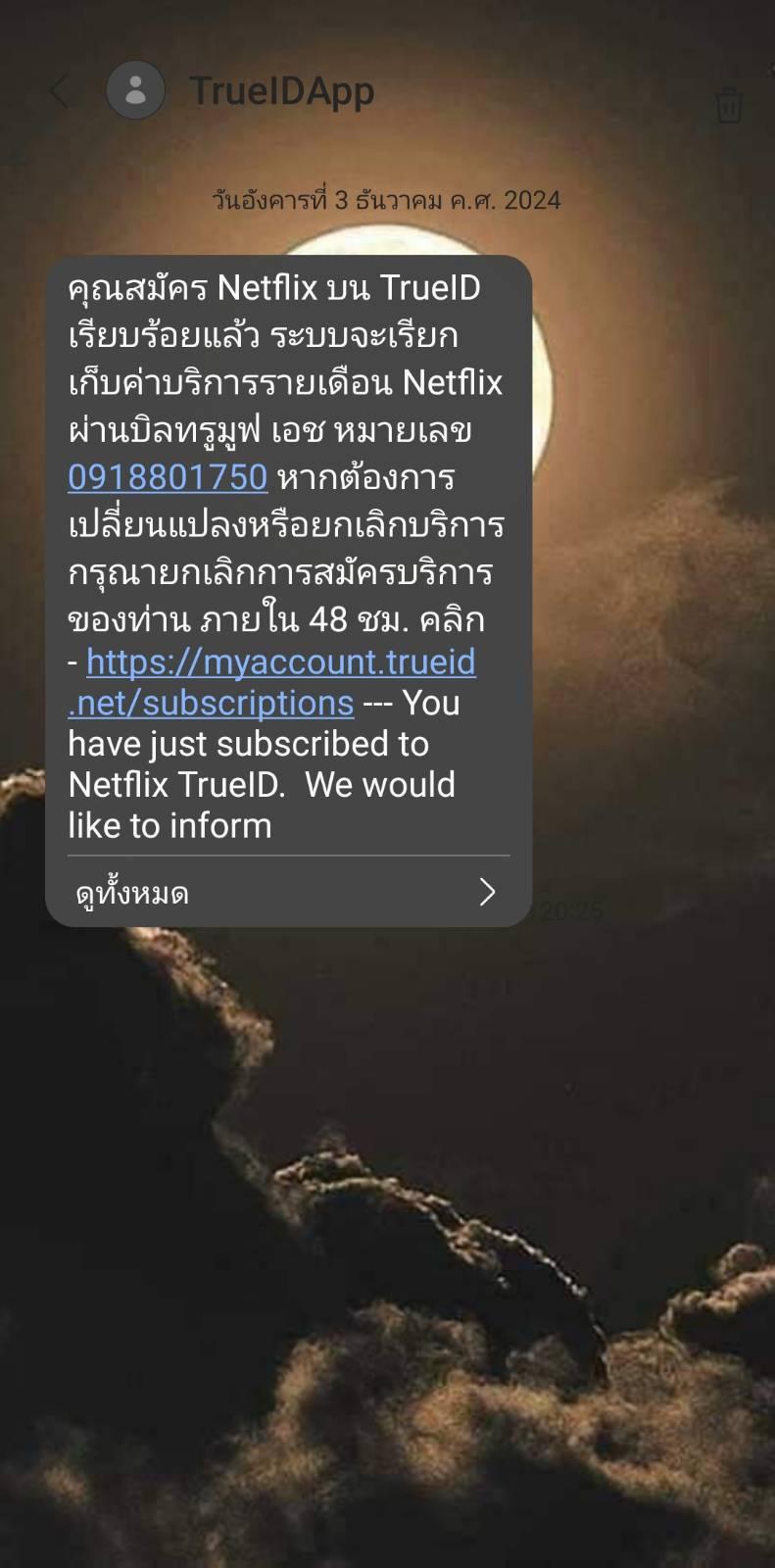Tap the .net/subscriptions link portion
The image size is (775, 1568).
click(x=211, y=704)
